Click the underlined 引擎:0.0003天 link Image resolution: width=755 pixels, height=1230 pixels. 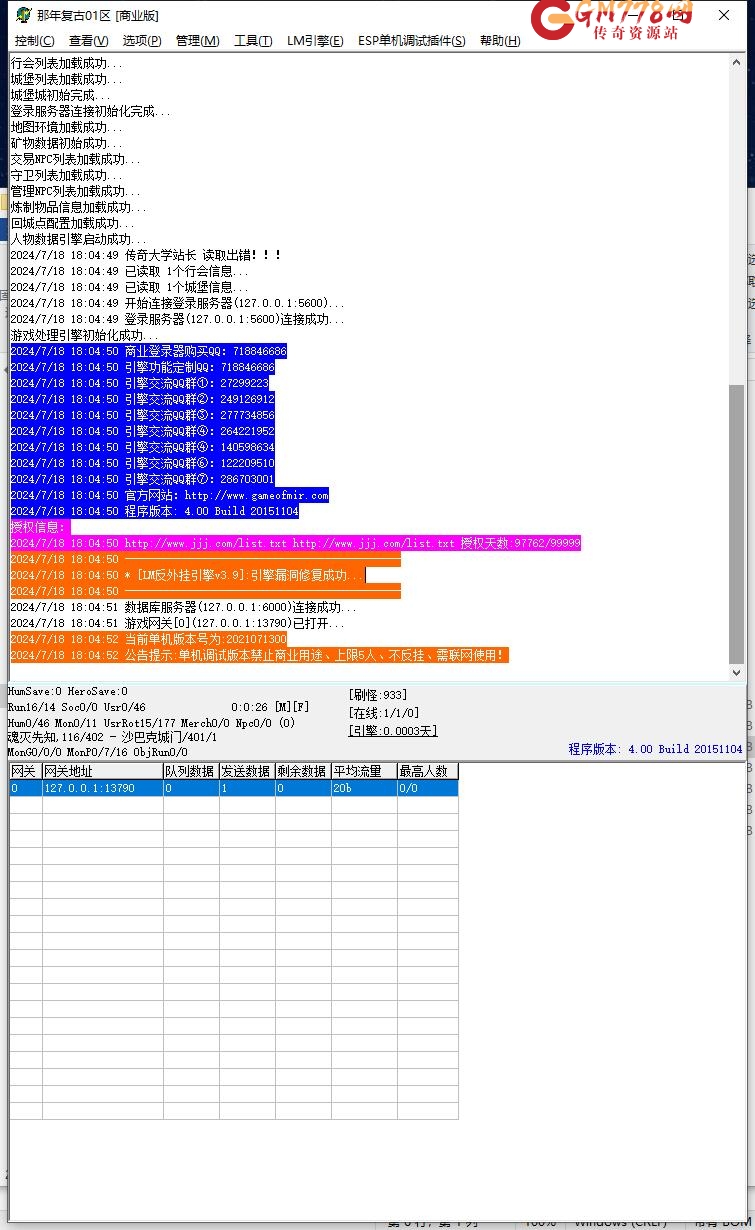coord(393,731)
